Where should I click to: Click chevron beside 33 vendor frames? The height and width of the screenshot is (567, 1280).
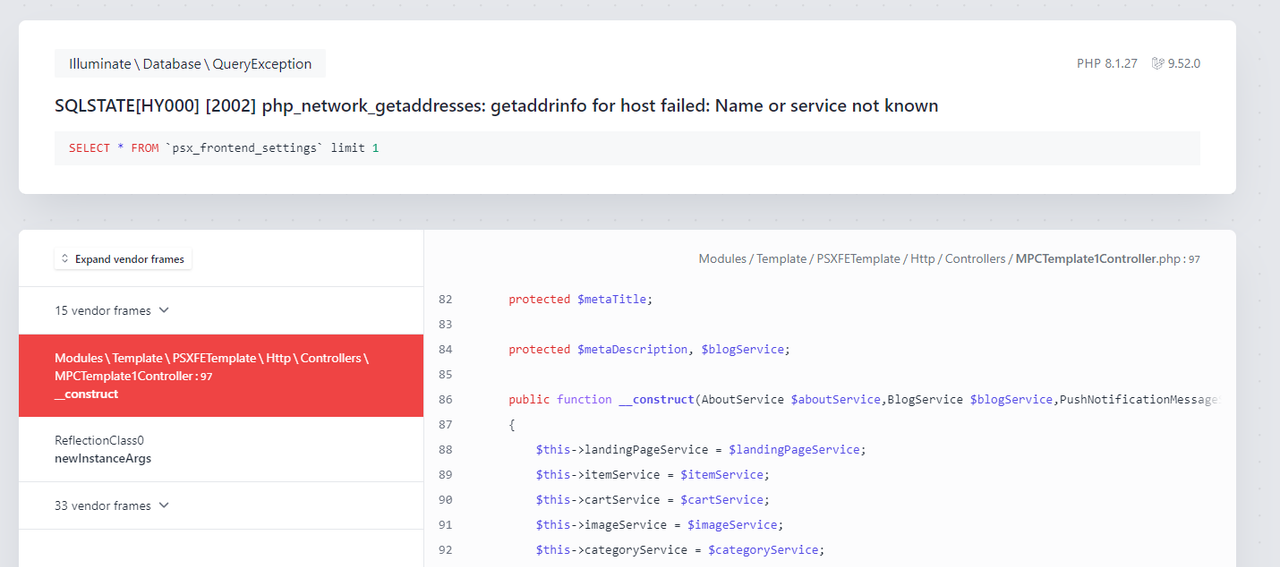pyautogui.click(x=164, y=506)
